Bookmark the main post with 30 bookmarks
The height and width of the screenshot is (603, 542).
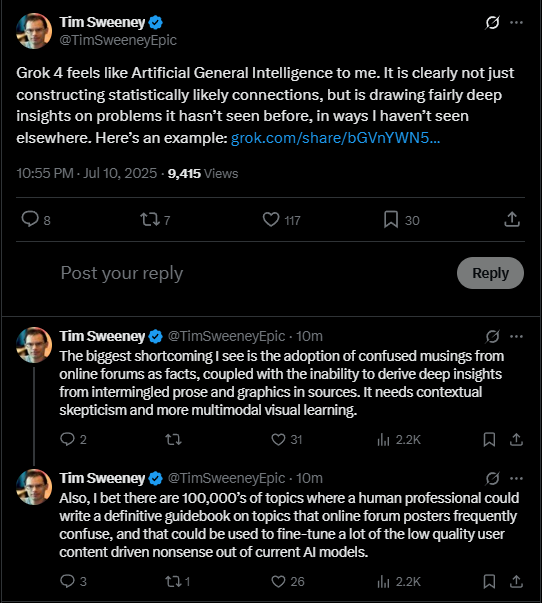[401, 220]
